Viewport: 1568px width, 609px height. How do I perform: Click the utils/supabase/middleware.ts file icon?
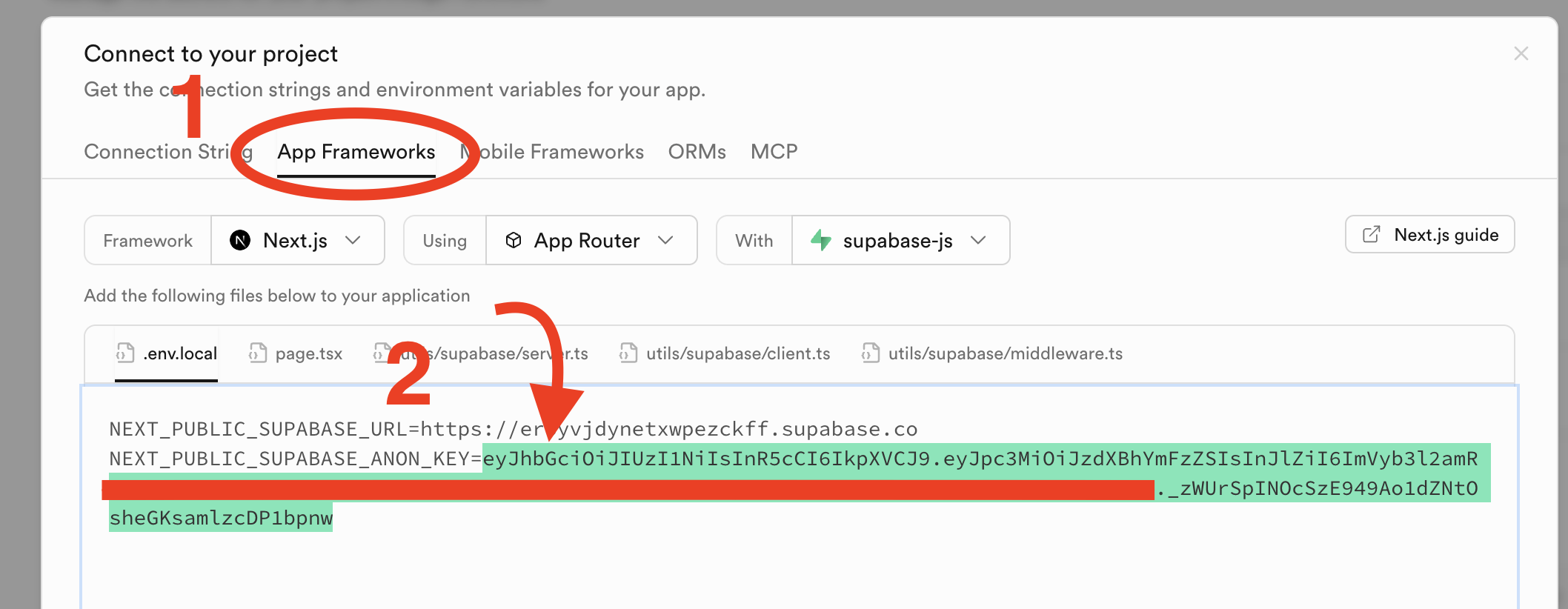coord(871,353)
